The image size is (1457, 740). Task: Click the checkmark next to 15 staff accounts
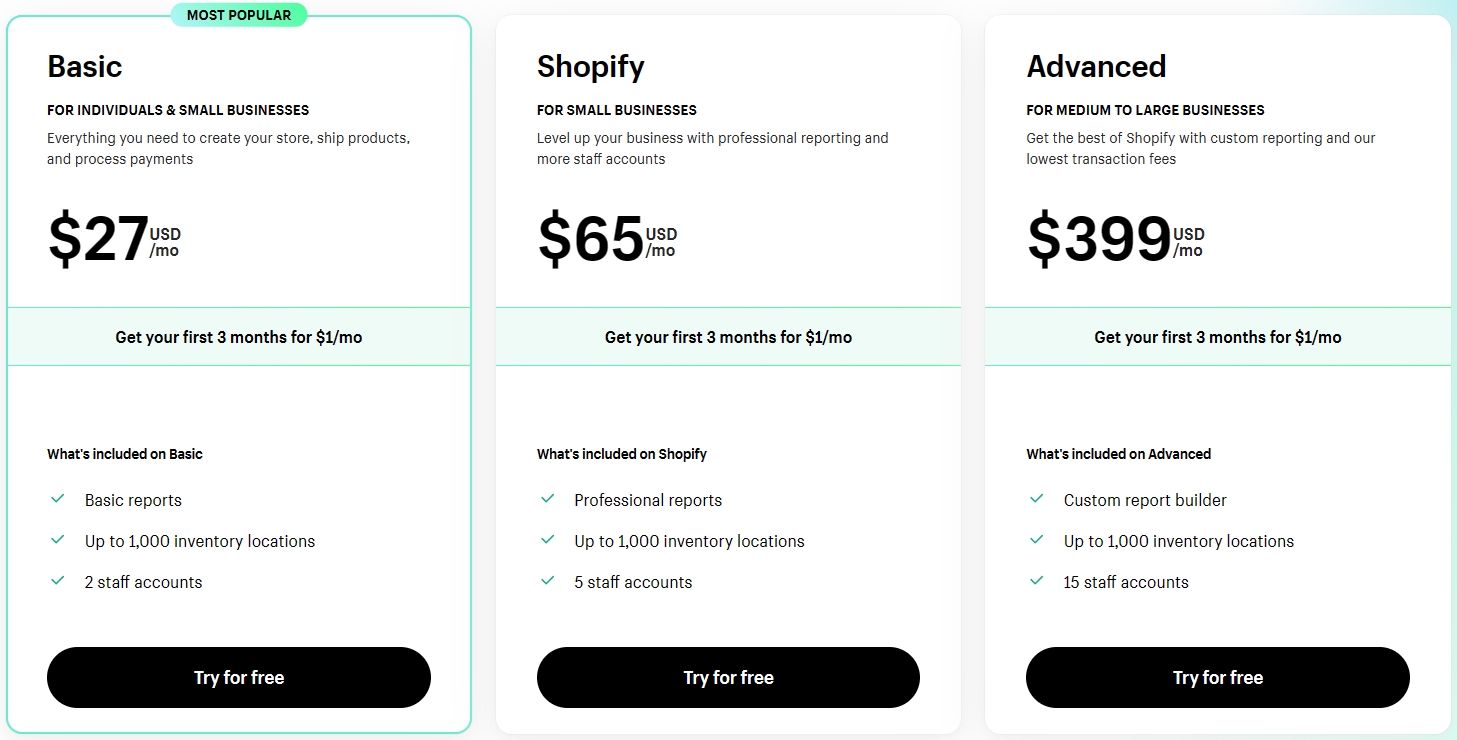point(1036,581)
